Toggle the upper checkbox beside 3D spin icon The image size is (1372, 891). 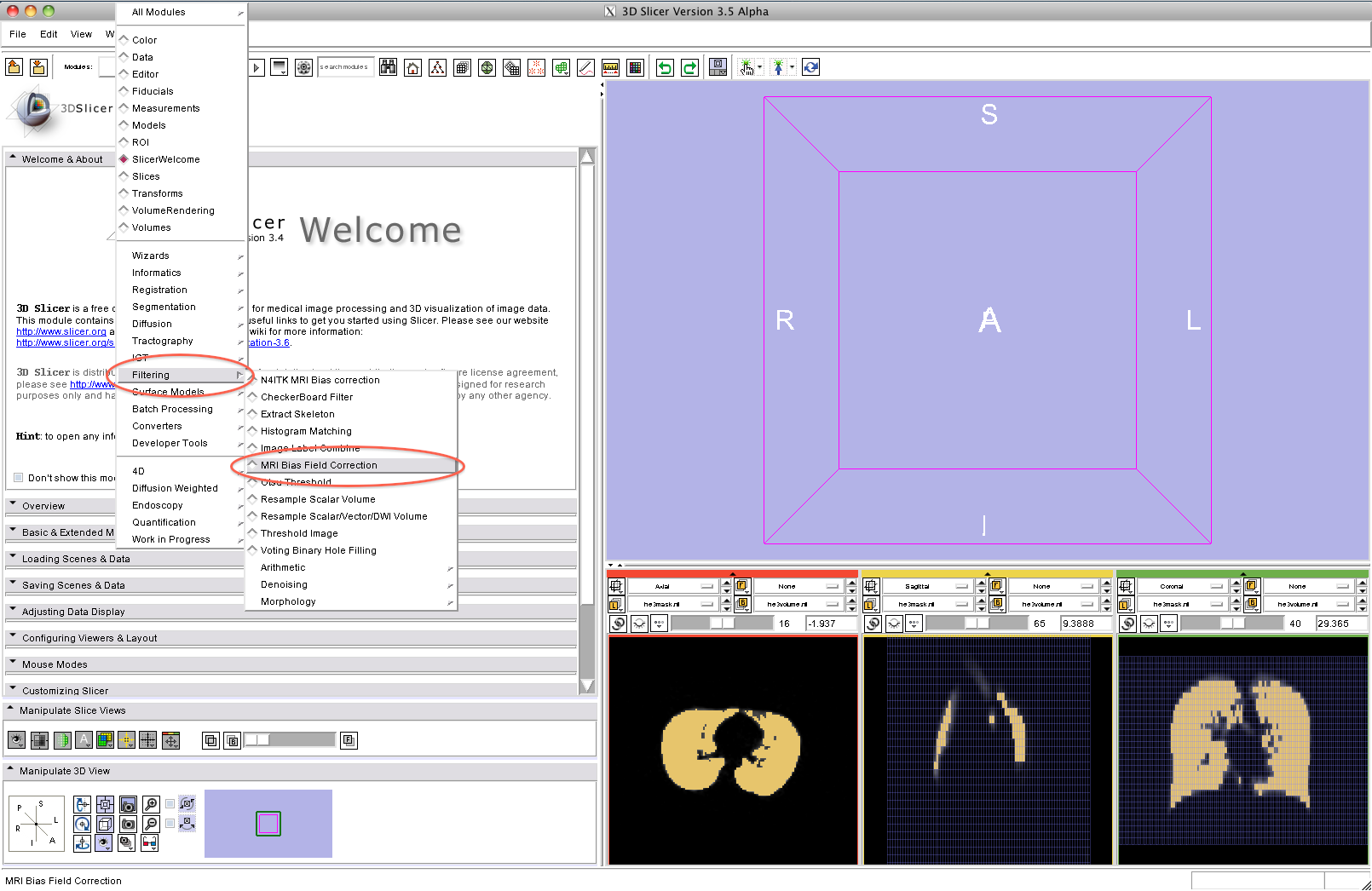pyautogui.click(x=170, y=804)
